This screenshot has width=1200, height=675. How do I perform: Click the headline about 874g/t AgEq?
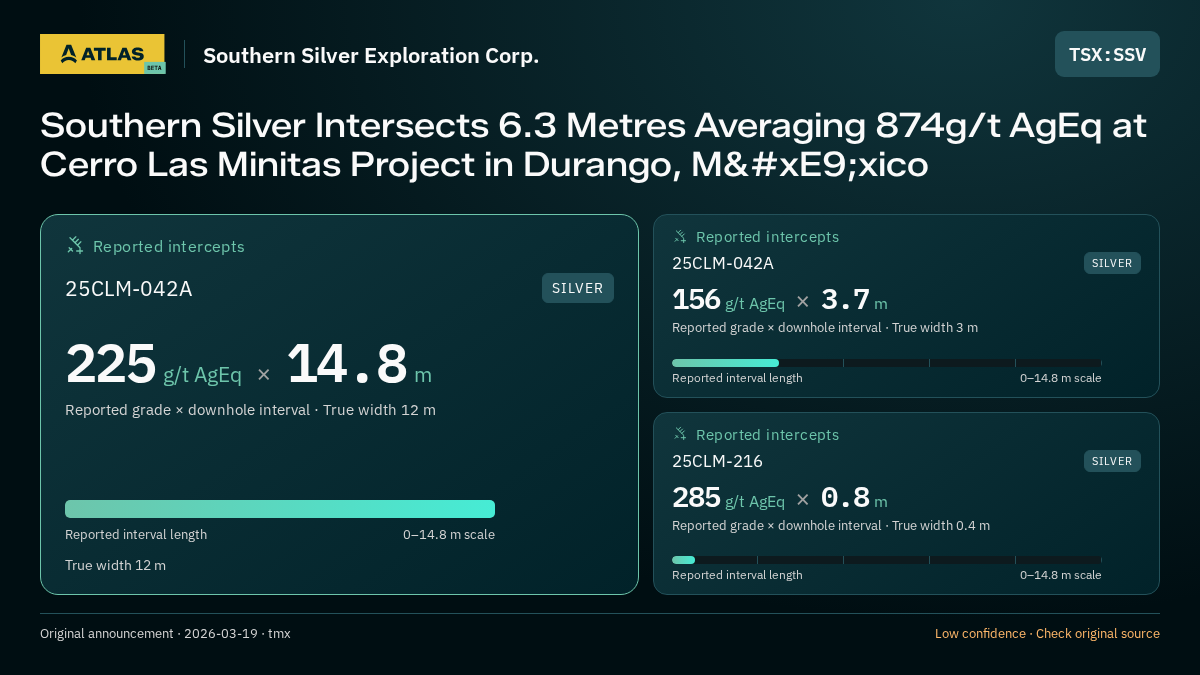point(593,145)
